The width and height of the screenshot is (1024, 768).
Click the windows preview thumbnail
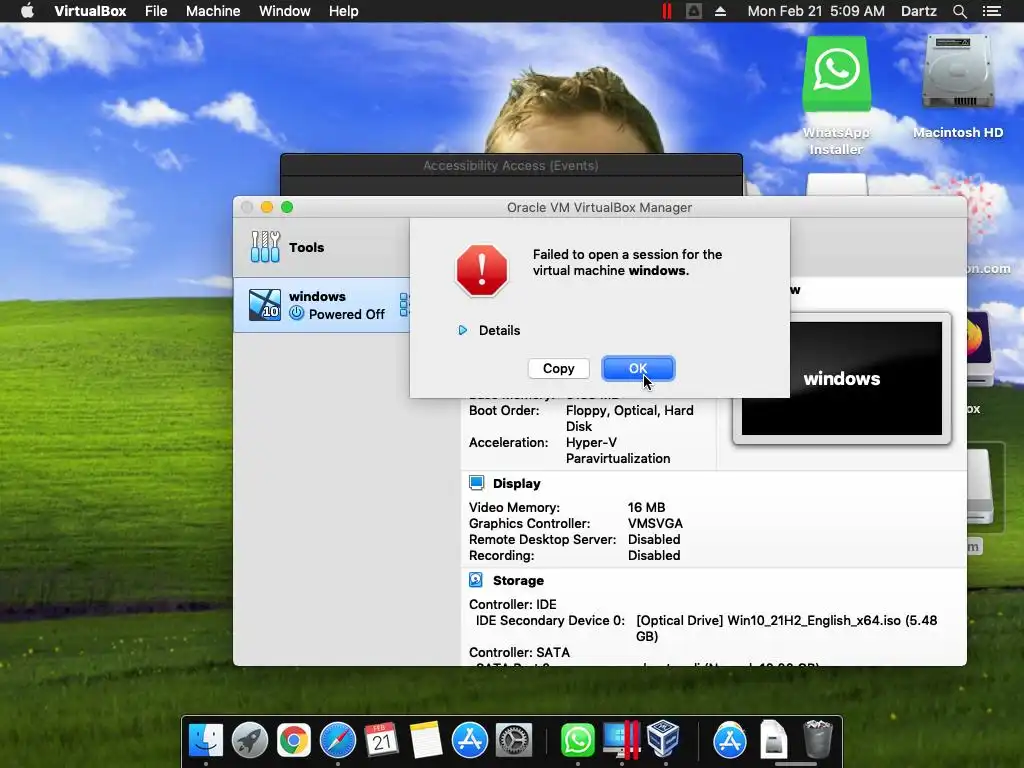pos(842,378)
